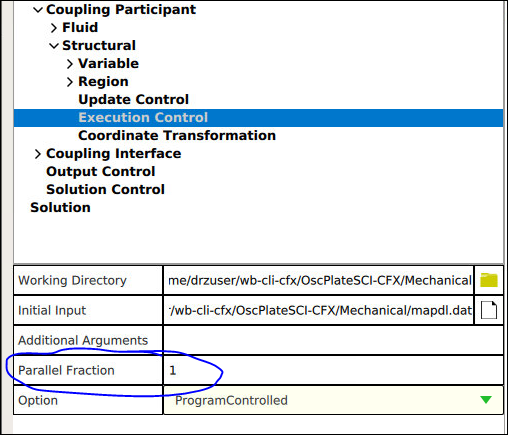508x435 pixels.
Task: Select Coupling Participant tree label
Action: [x=121, y=9]
